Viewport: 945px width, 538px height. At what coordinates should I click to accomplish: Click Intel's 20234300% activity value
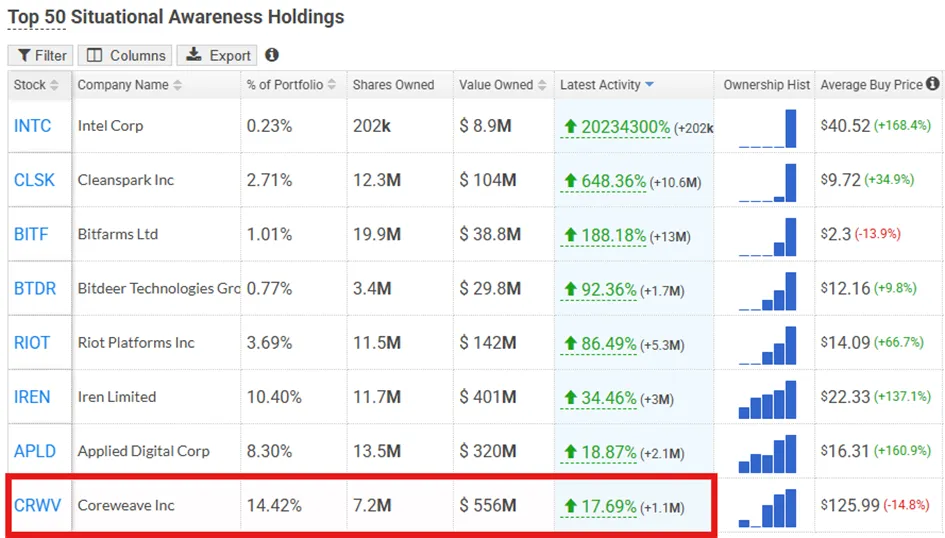[x=615, y=127]
